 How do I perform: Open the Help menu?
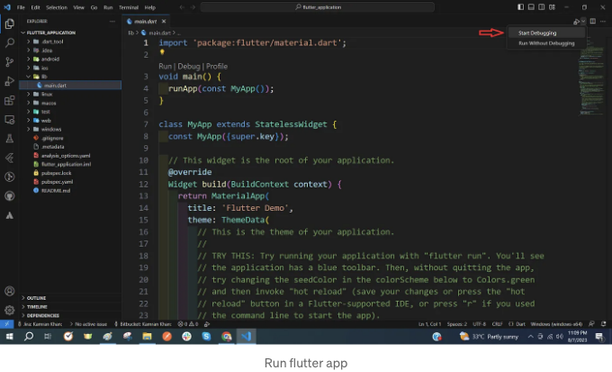point(150,7)
